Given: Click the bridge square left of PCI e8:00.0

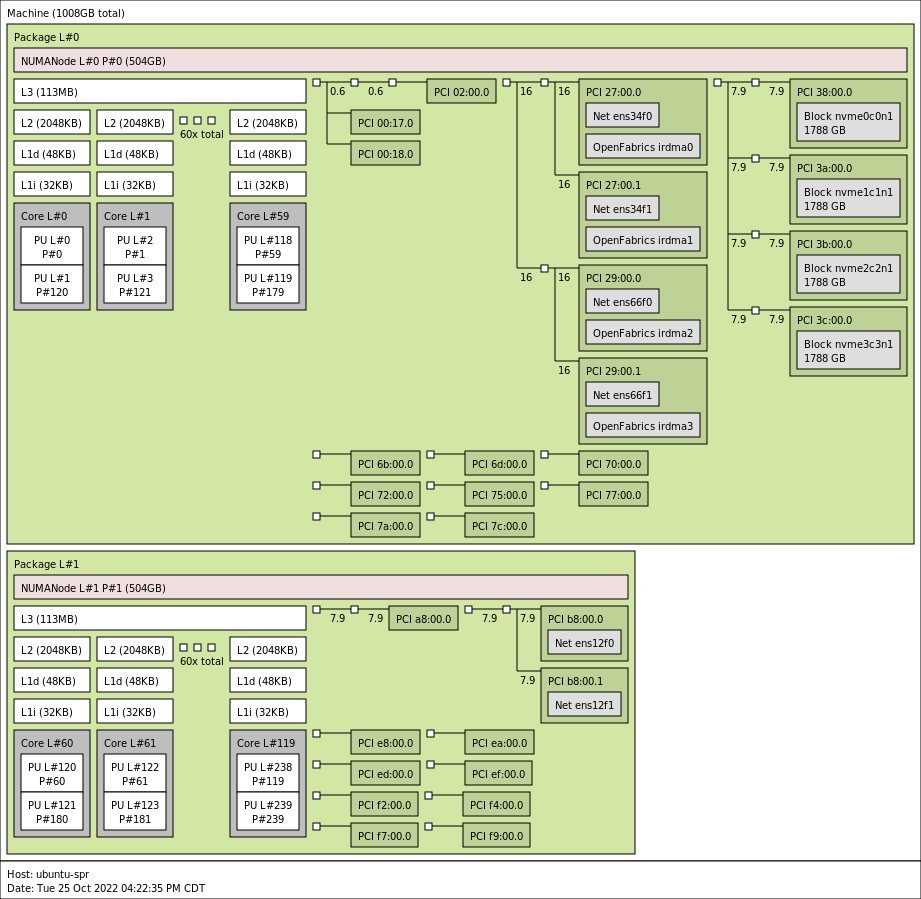Looking at the screenshot, I should pos(317,733).
